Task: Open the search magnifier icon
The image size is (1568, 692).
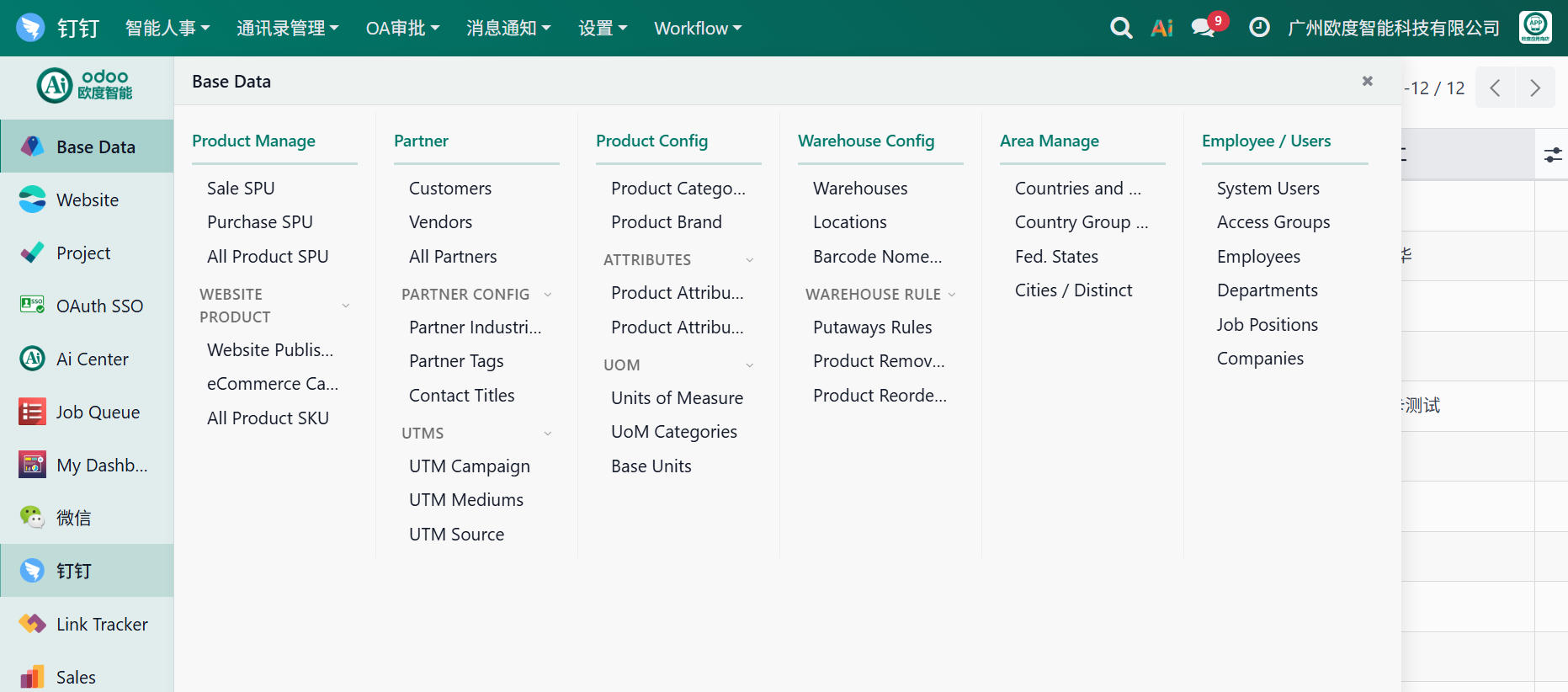Action: coord(1121,28)
